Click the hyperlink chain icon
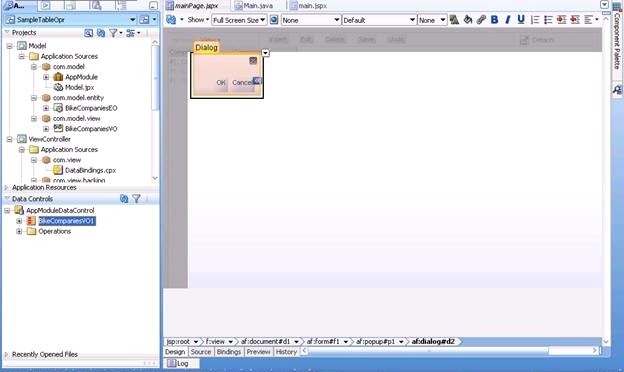The height and width of the screenshot is (372, 624). [481, 19]
